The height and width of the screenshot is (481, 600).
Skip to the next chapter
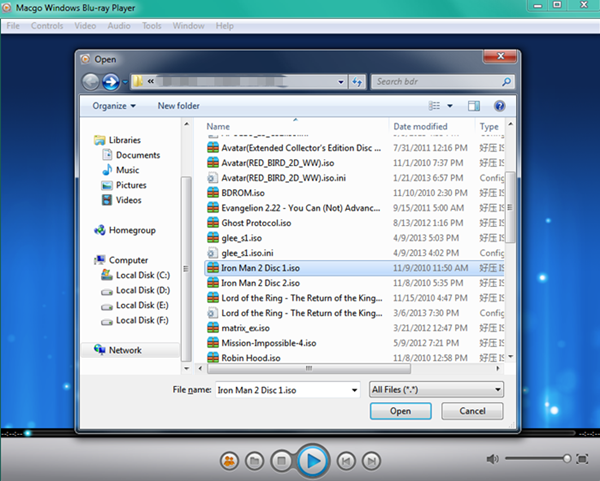coord(371,461)
